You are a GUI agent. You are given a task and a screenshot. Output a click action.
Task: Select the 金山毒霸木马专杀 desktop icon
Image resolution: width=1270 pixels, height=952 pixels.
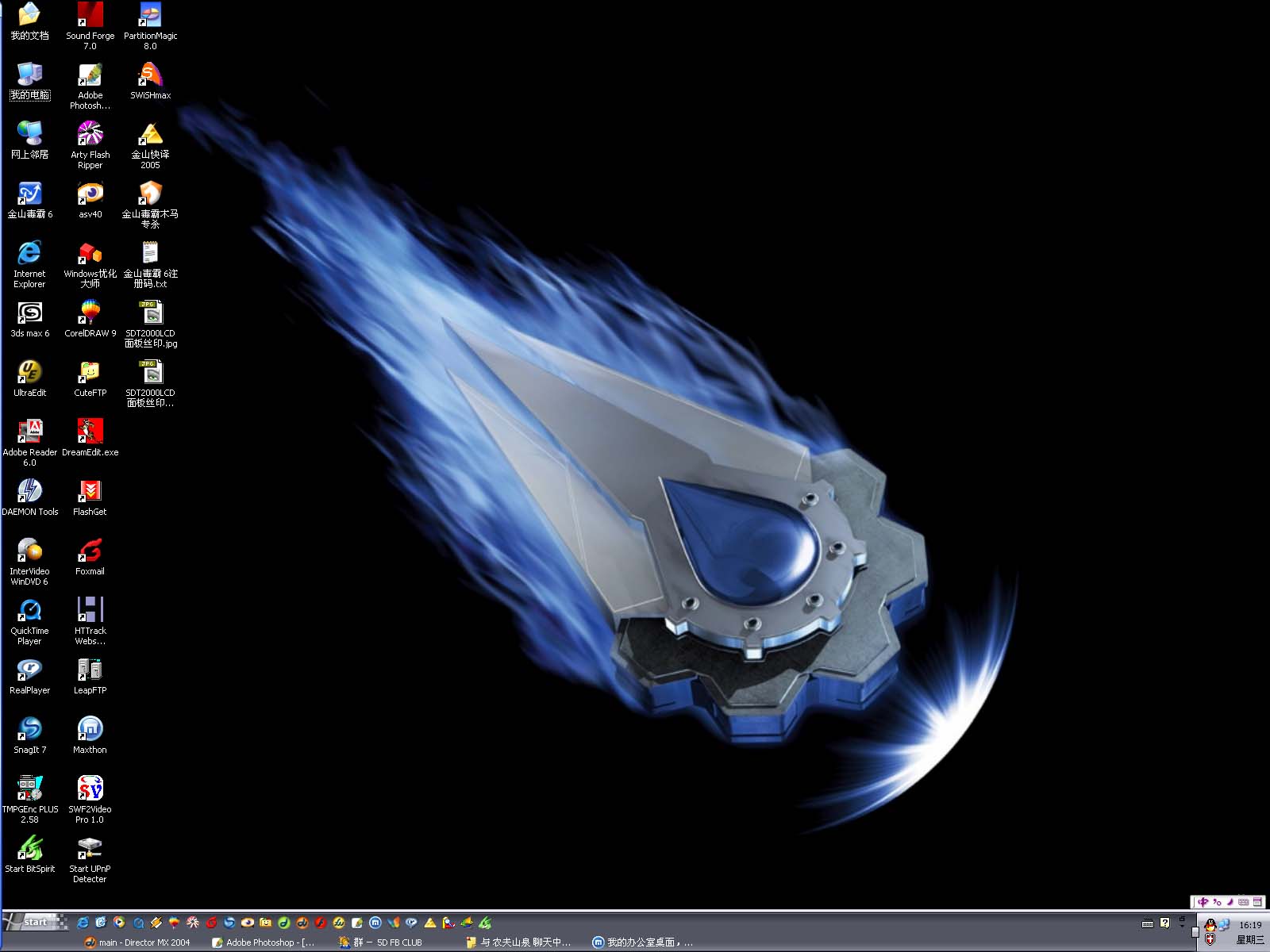pos(150,205)
